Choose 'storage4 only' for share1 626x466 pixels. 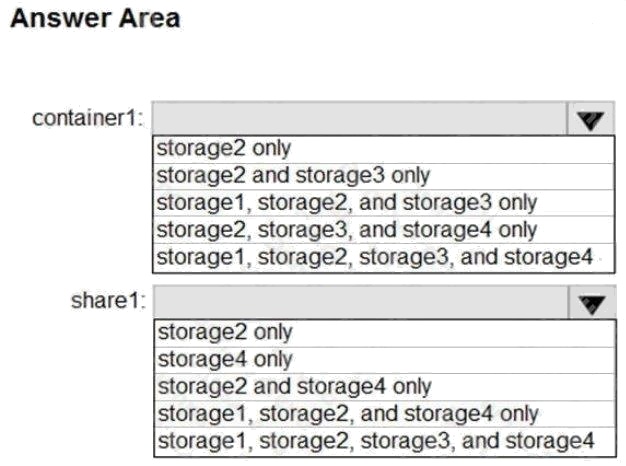(224, 359)
